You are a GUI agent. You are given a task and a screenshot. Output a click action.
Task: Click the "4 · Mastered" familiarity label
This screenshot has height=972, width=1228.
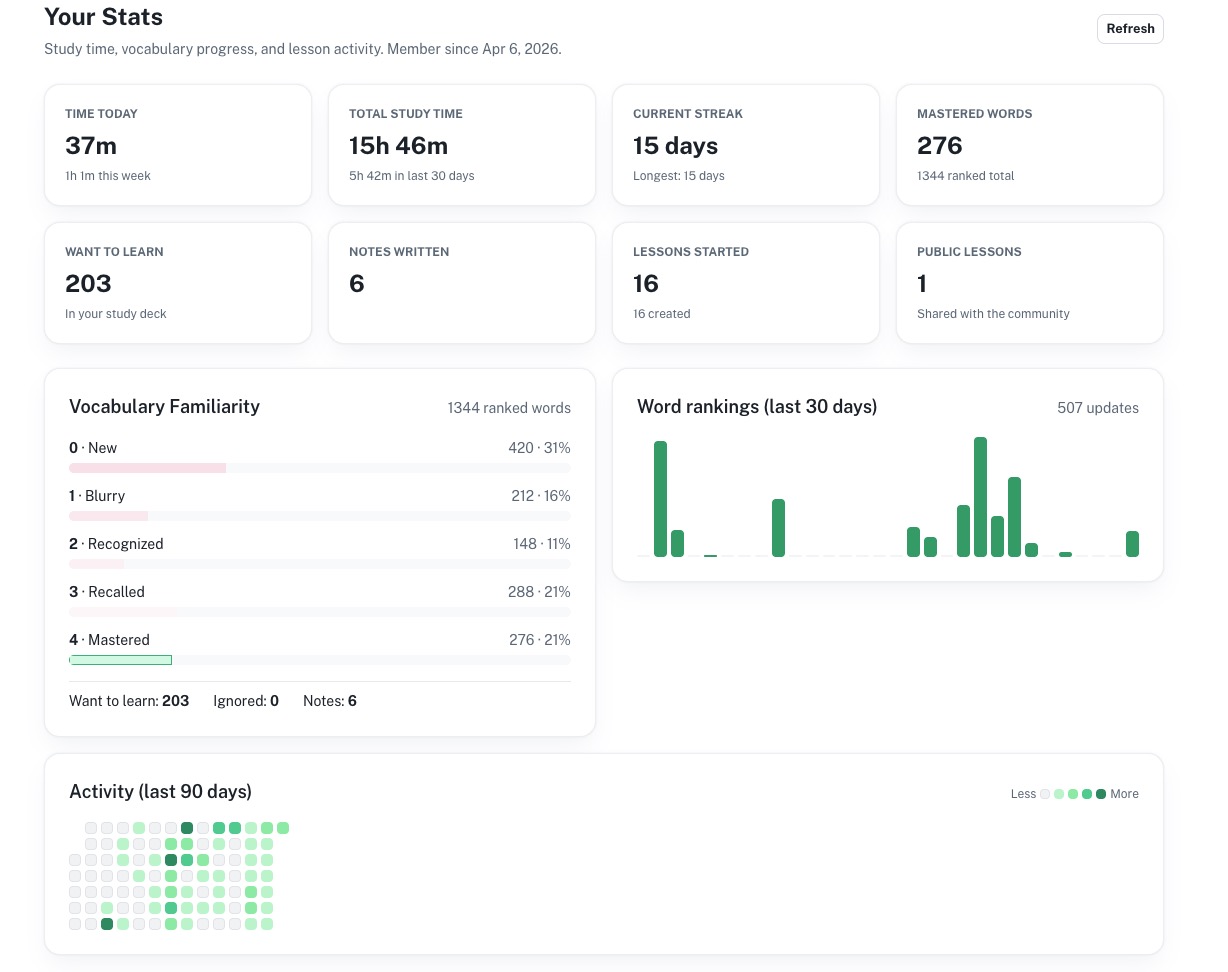109,640
